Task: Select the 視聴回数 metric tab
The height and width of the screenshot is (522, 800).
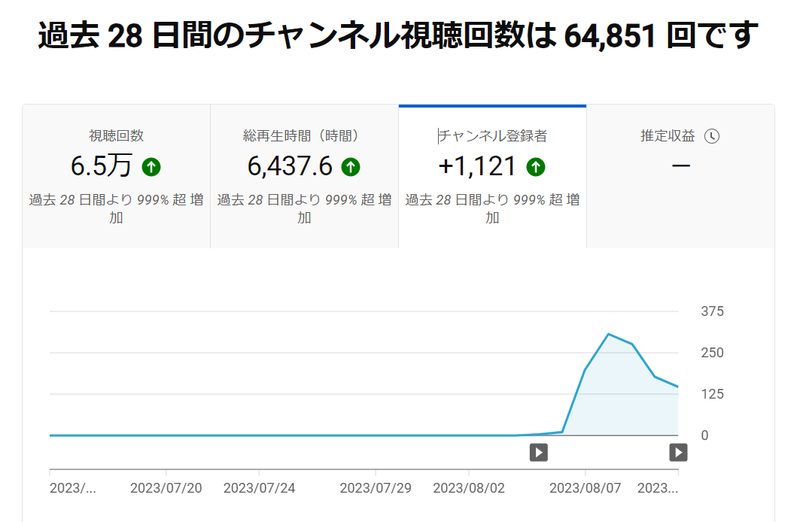Action: (x=116, y=177)
